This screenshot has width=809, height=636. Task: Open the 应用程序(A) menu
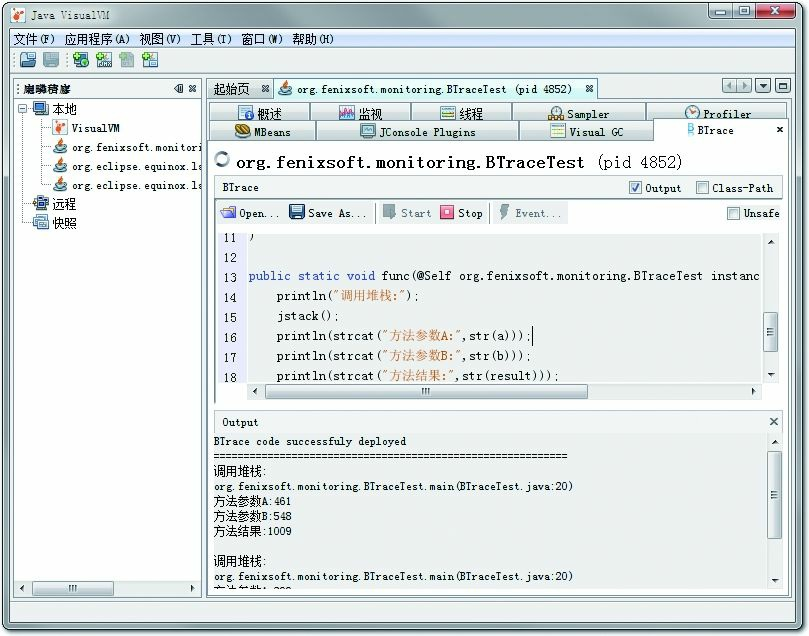pyautogui.click(x=97, y=39)
